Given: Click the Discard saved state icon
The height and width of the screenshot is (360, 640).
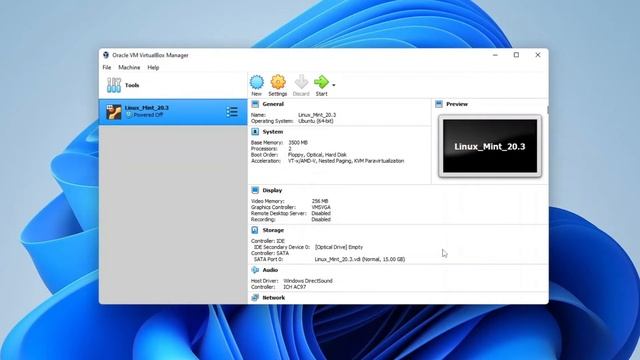Looking at the screenshot, I should point(301,82).
